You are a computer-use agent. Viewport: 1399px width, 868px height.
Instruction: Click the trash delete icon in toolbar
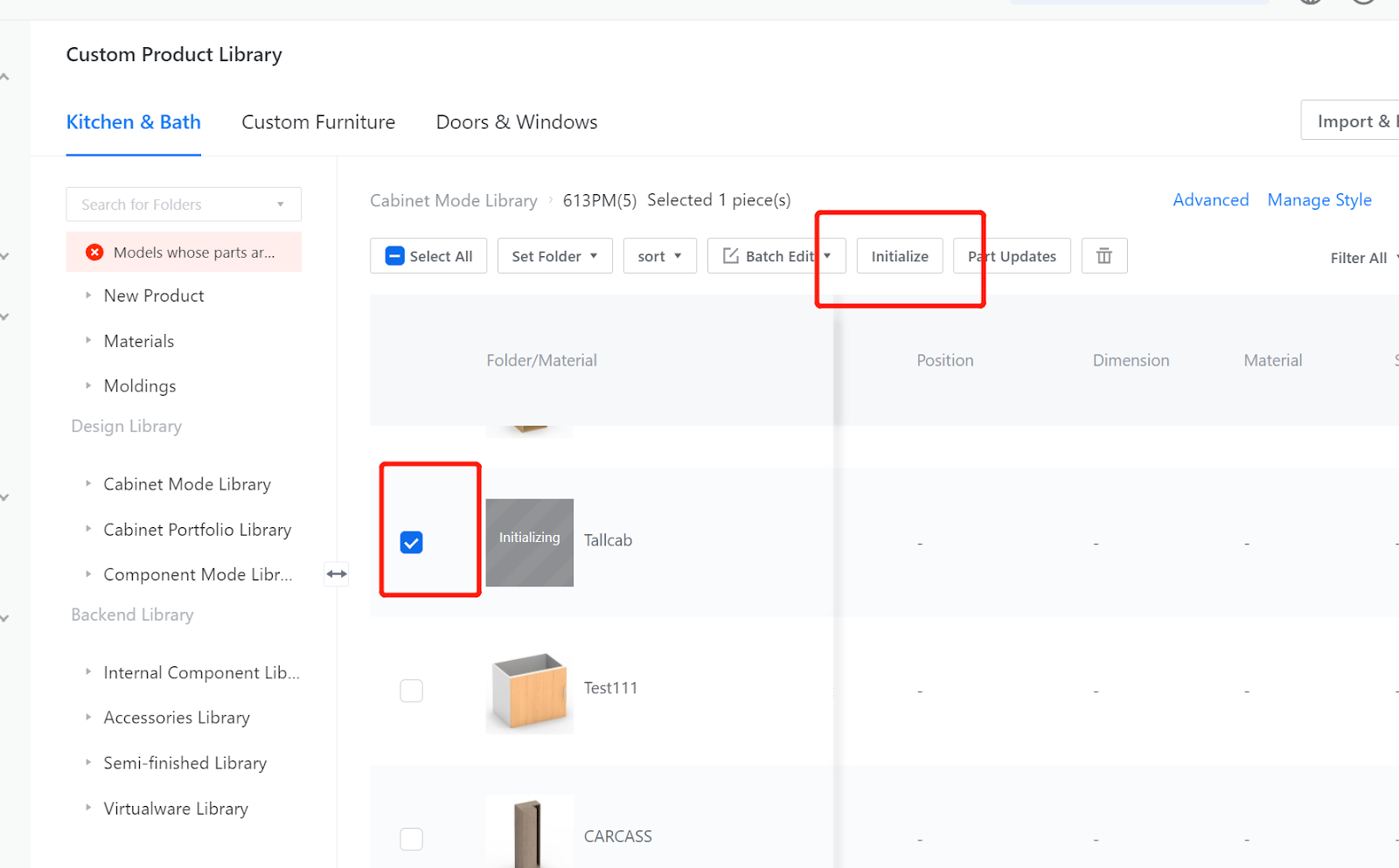(x=1103, y=256)
